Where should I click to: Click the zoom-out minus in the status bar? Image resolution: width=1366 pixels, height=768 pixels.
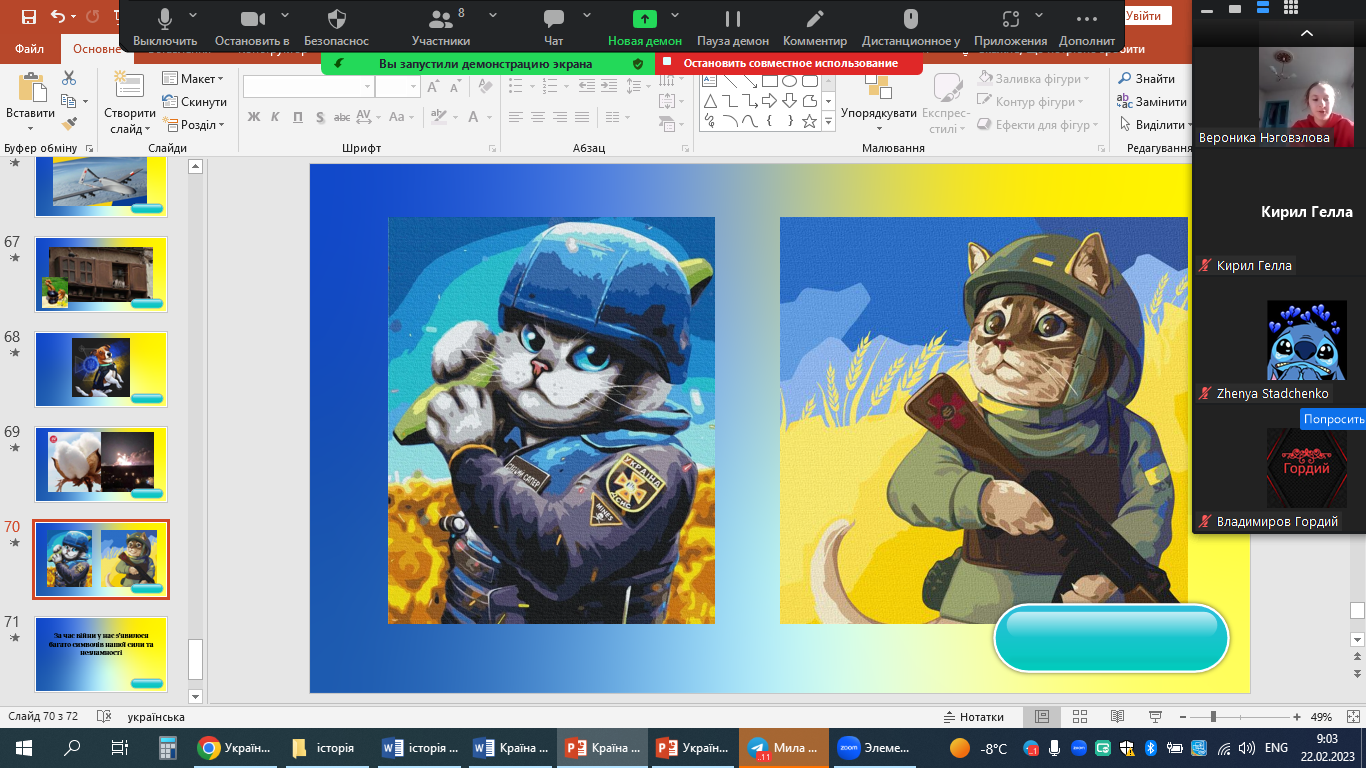coord(1183,717)
